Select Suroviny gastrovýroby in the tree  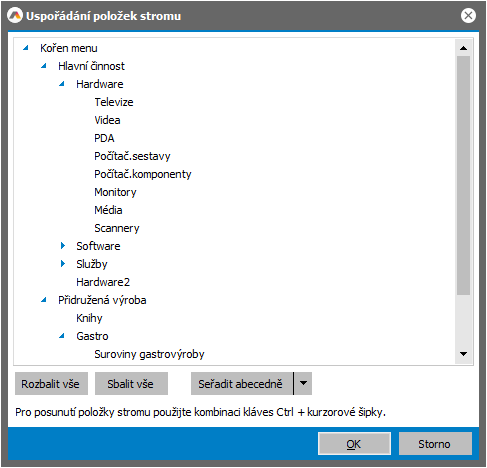point(149,354)
